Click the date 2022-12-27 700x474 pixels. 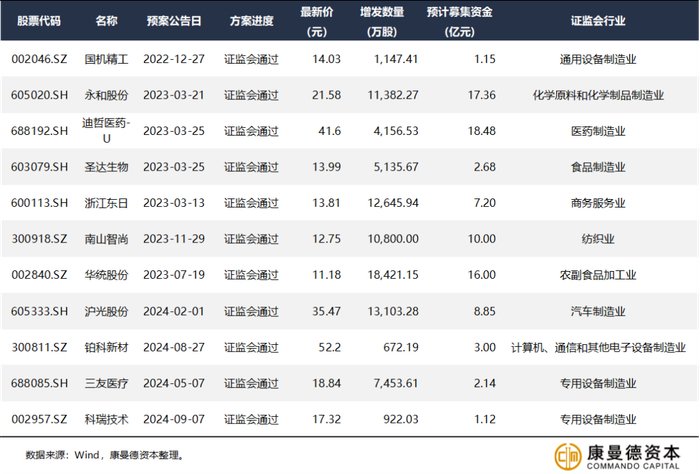(174, 59)
